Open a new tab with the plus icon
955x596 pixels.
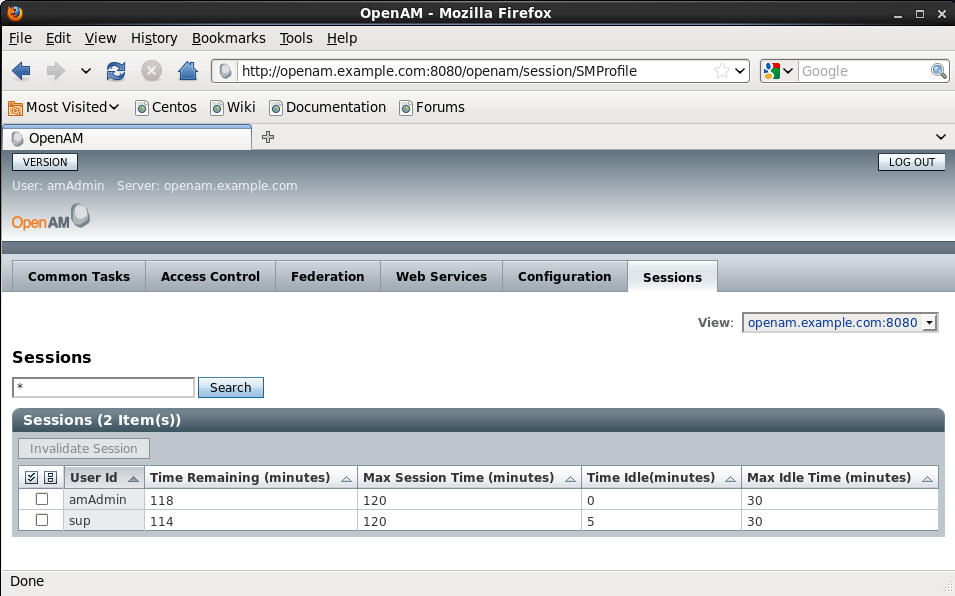[x=268, y=138]
